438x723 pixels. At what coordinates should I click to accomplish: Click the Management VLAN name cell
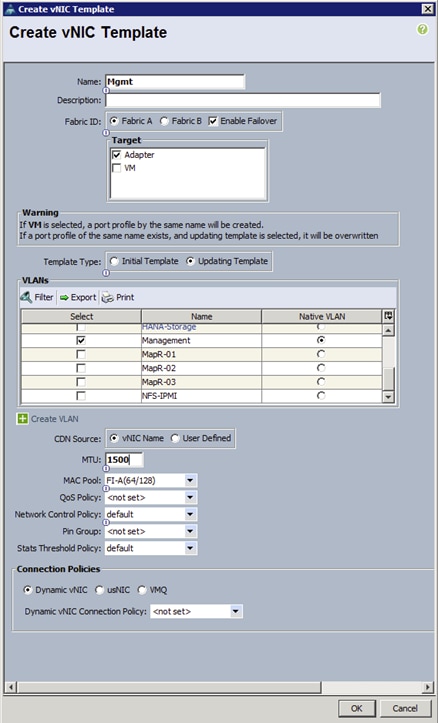click(201, 340)
